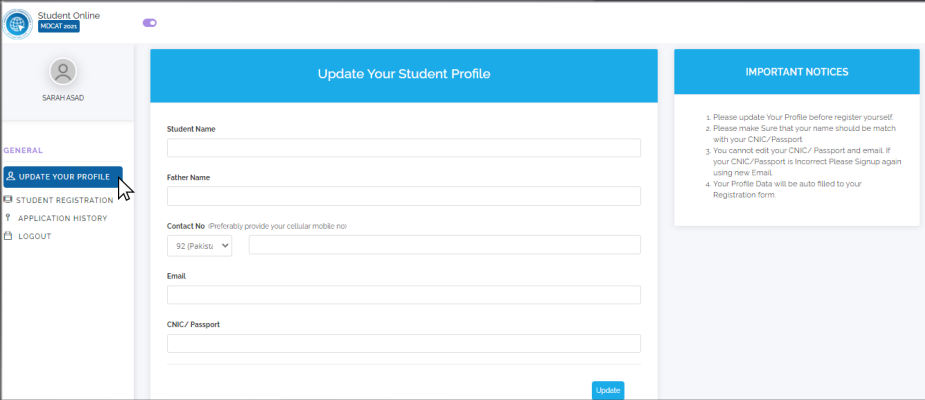925x400 pixels.
Task: Click the Email input field
Action: [x=404, y=295]
